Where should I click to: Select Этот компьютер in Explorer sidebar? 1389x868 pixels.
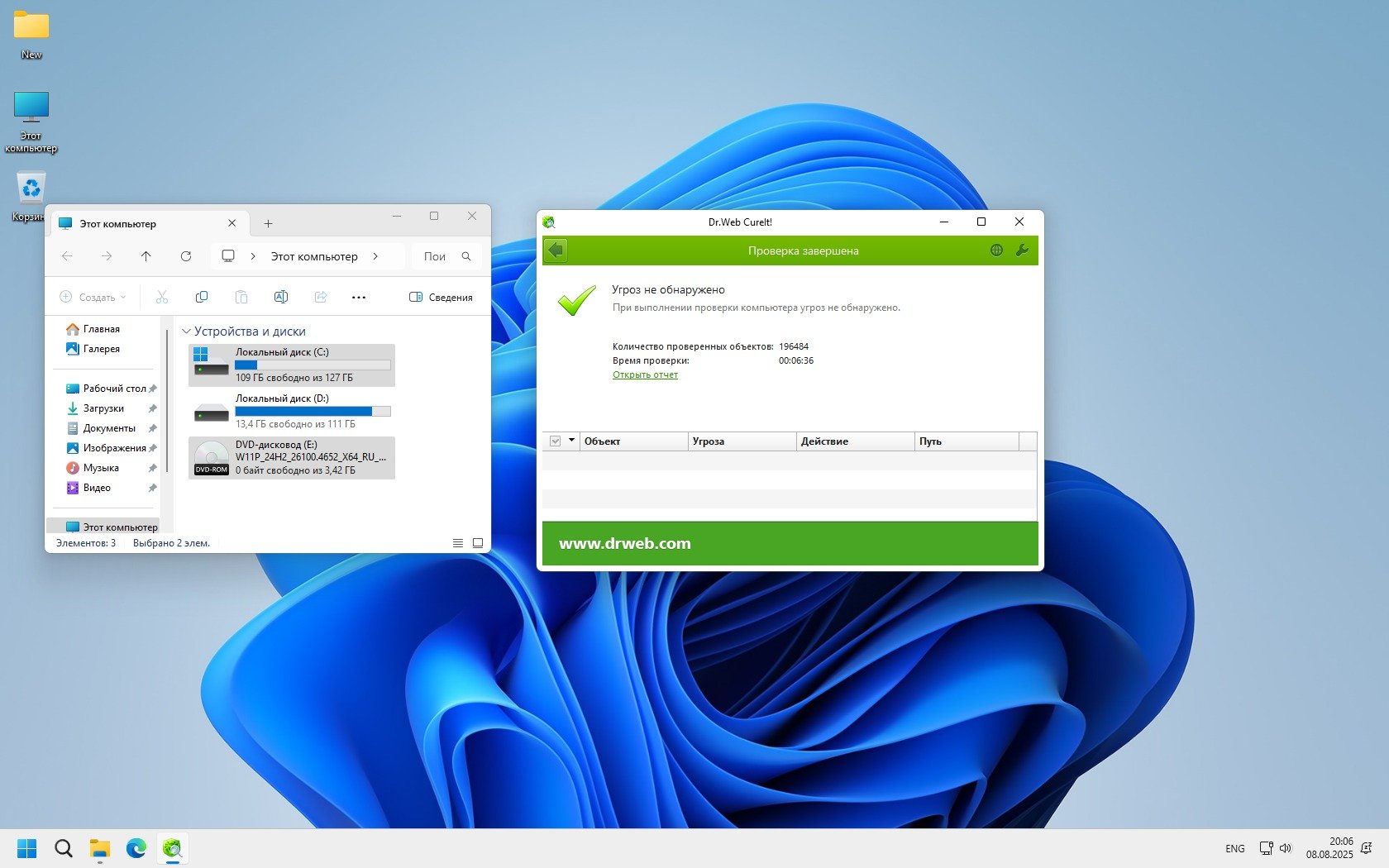click(103, 527)
